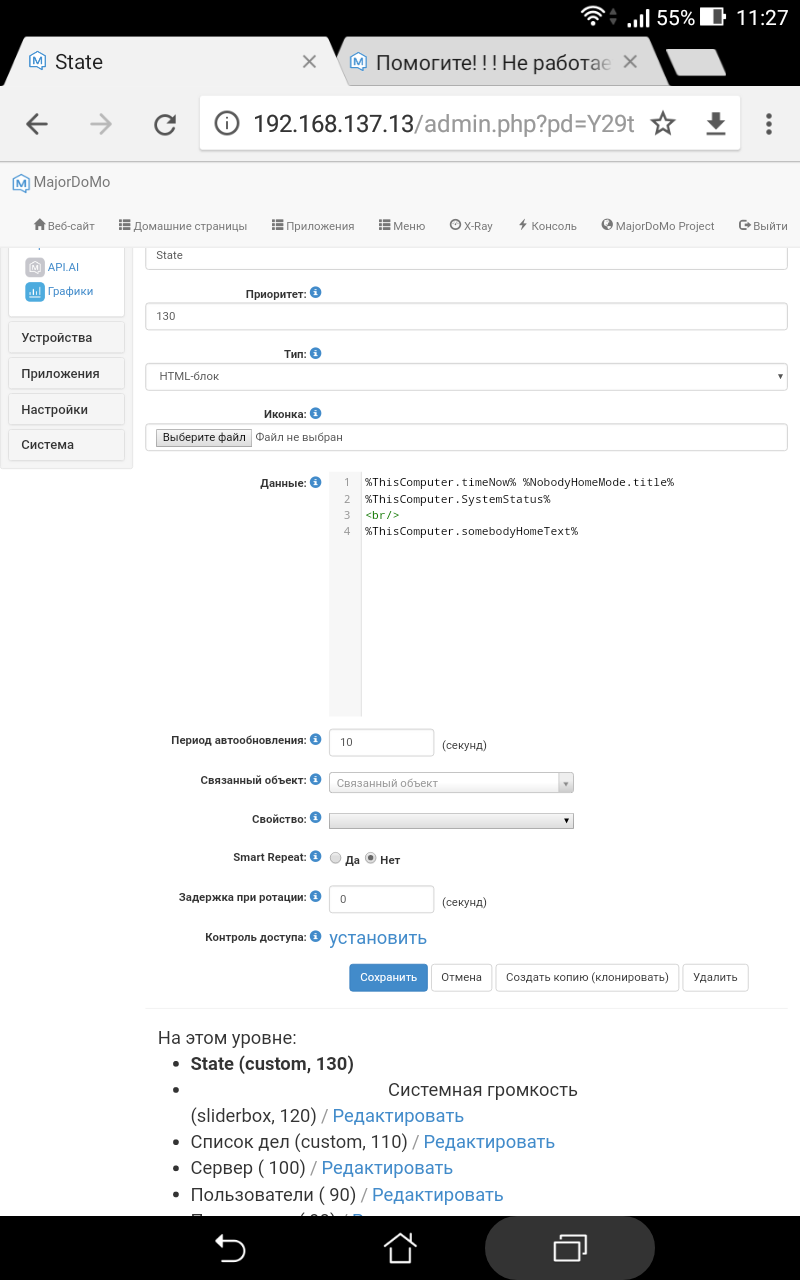Enable Smart Repeat by selecting Да
The height and width of the screenshot is (1280, 800).
pos(335,857)
